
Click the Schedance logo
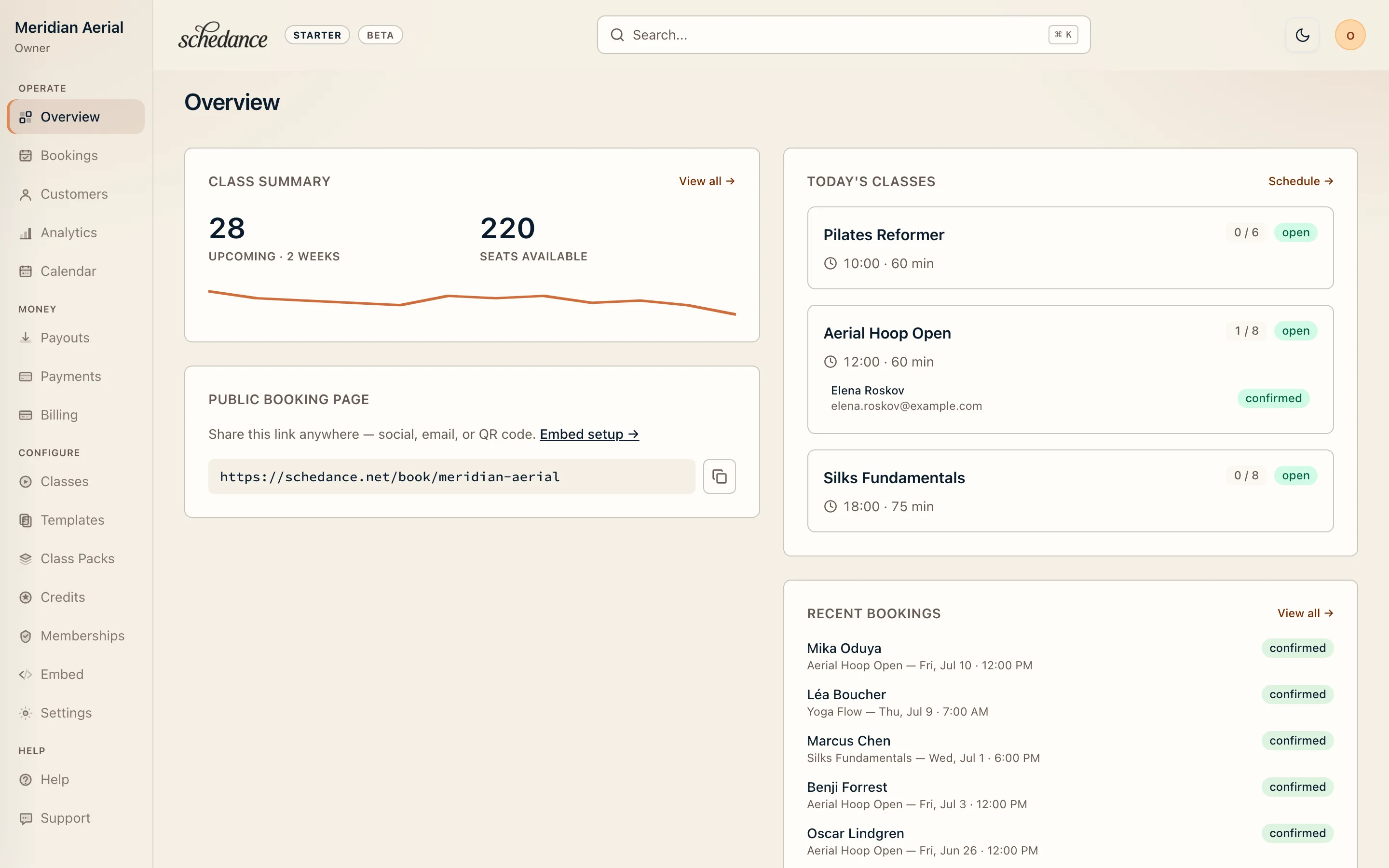pyautogui.click(x=223, y=35)
